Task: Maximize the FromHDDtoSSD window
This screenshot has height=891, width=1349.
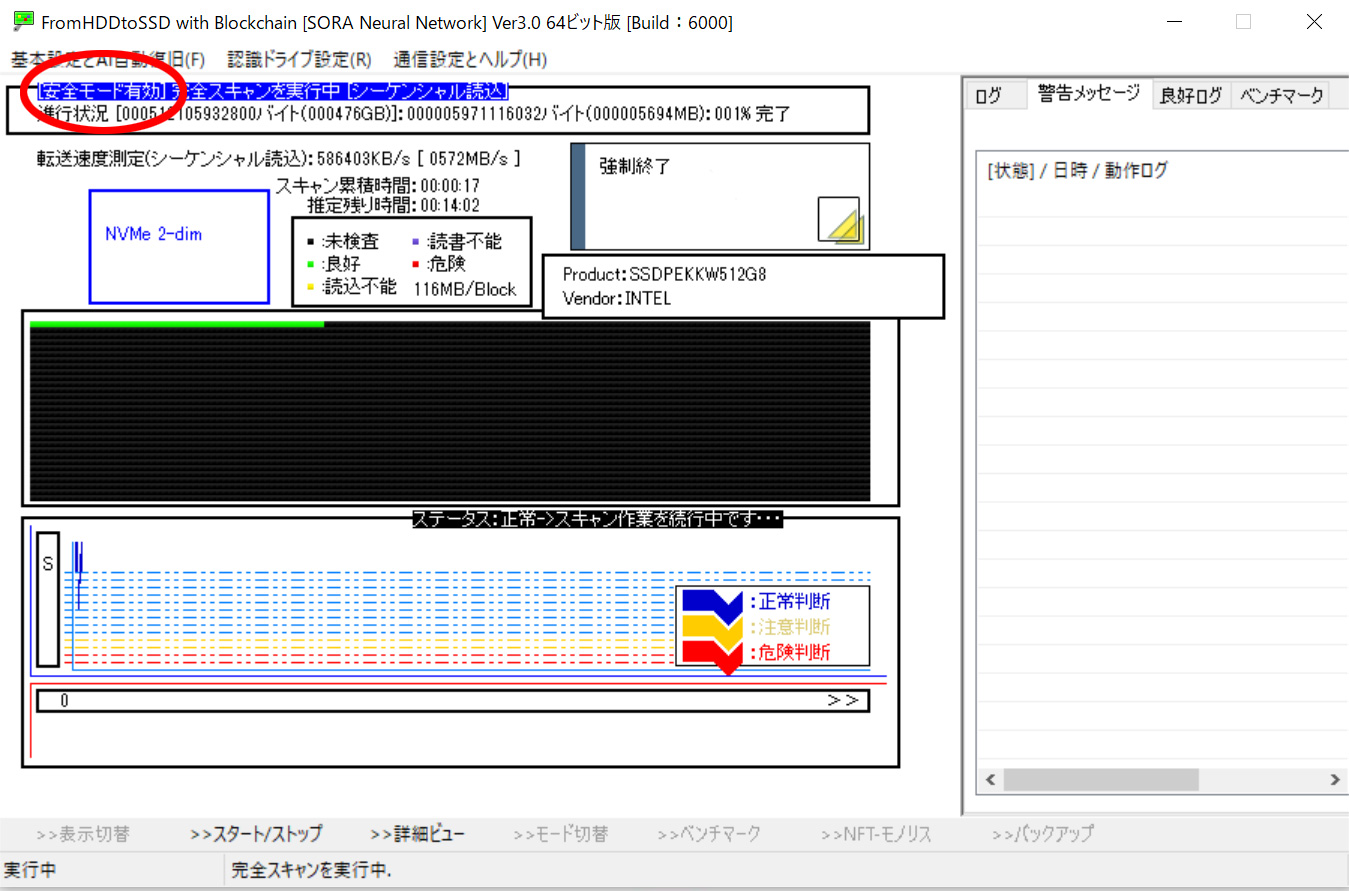Action: (x=1243, y=22)
